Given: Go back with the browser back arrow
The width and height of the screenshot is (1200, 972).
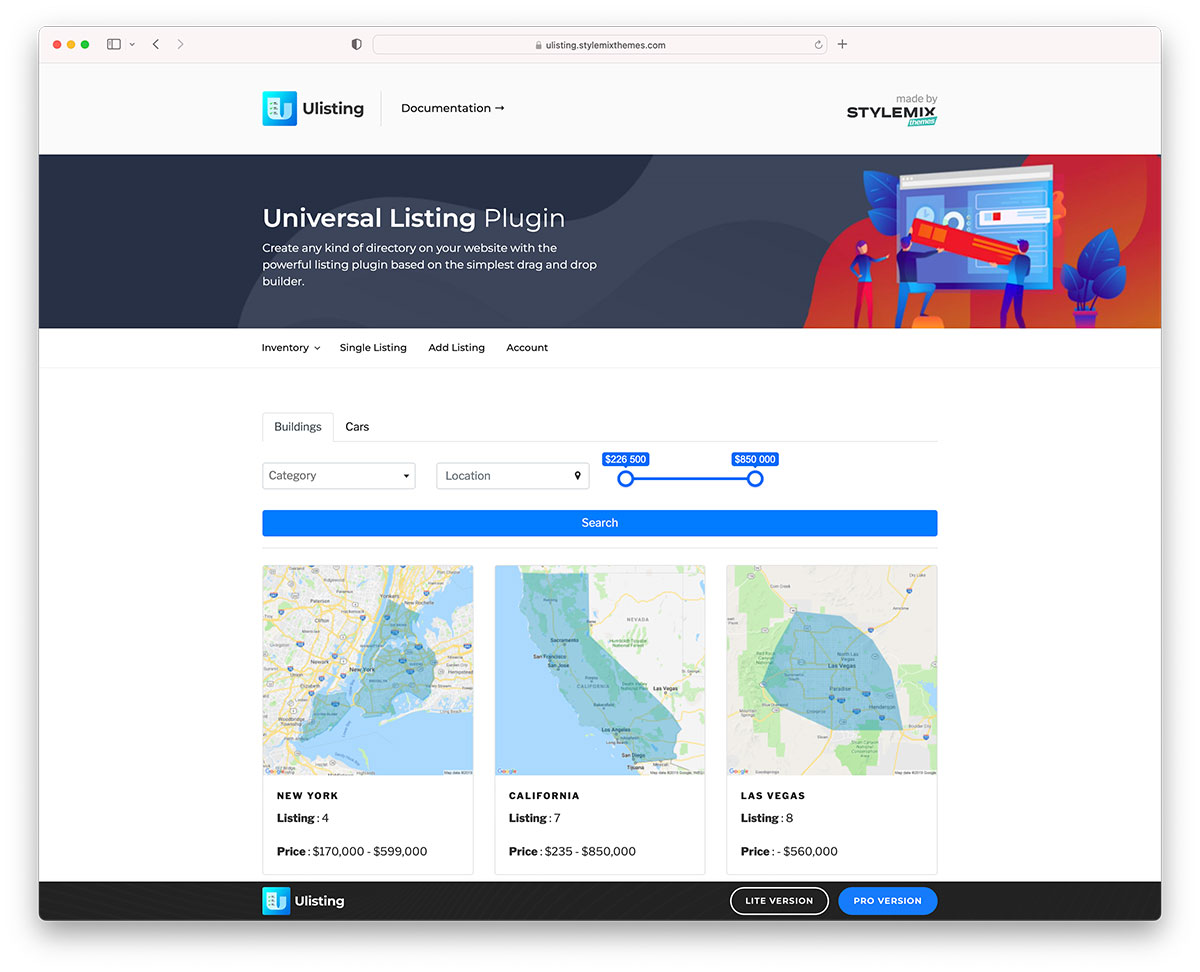Looking at the screenshot, I should (x=156, y=44).
